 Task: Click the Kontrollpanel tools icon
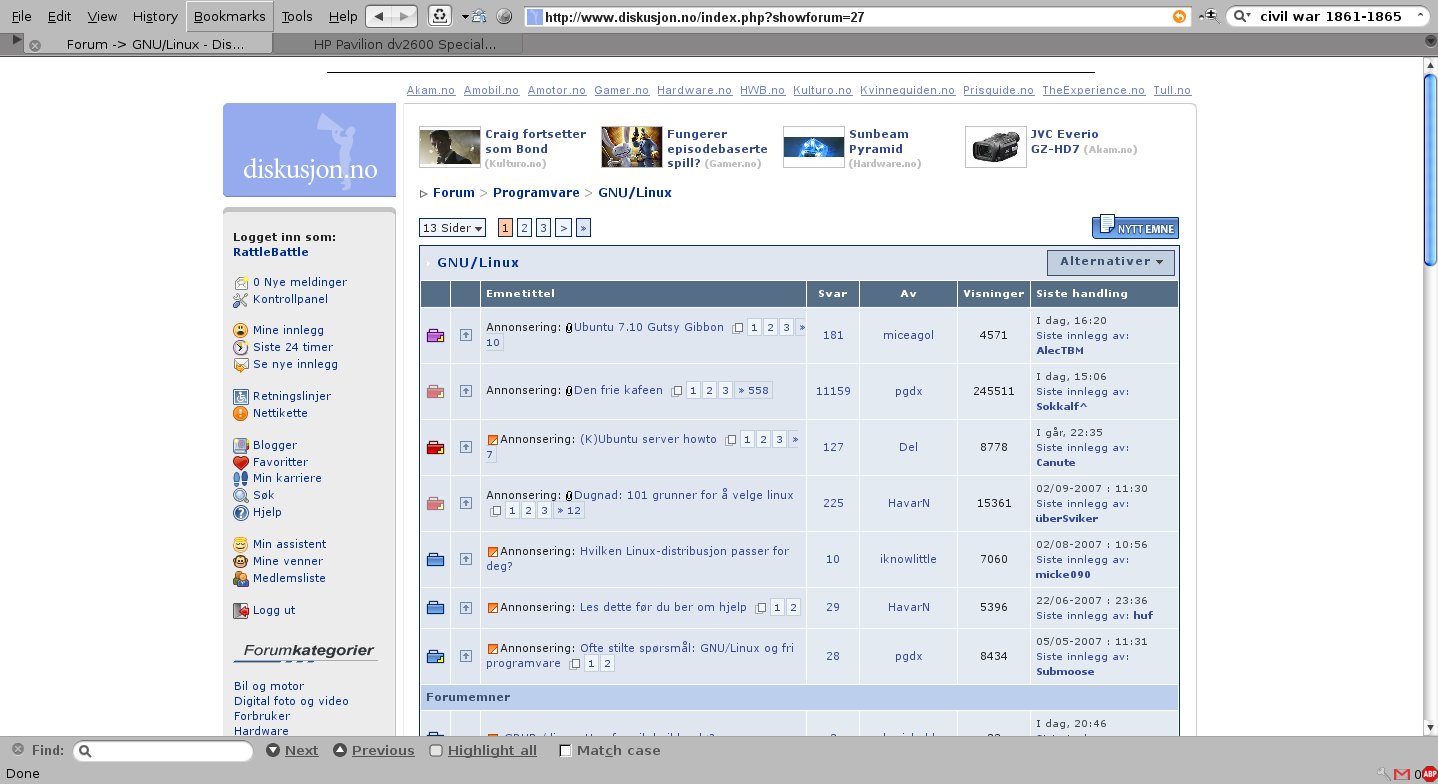click(x=240, y=299)
